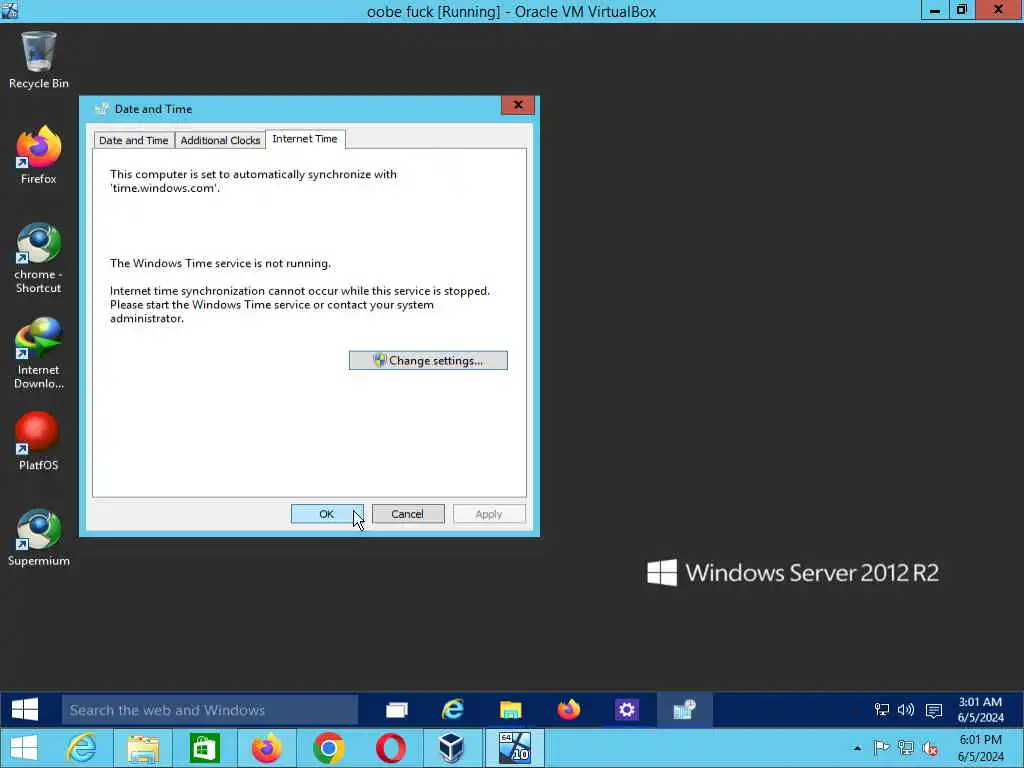Launch Internet Explorer from the host taskbar

click(x=82, y=748)
